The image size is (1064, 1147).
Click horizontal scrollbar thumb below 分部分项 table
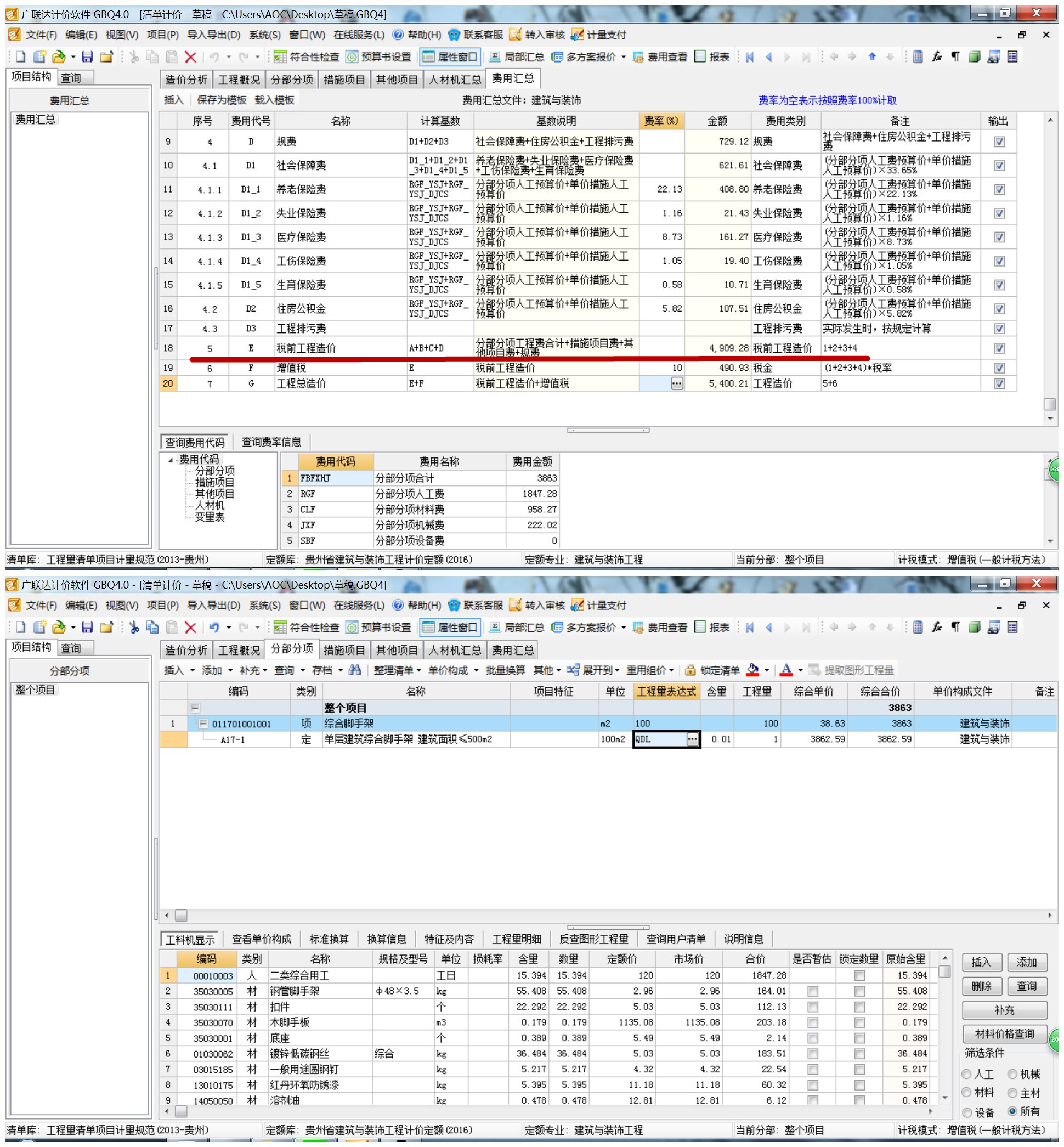click(x=181, y=915)
